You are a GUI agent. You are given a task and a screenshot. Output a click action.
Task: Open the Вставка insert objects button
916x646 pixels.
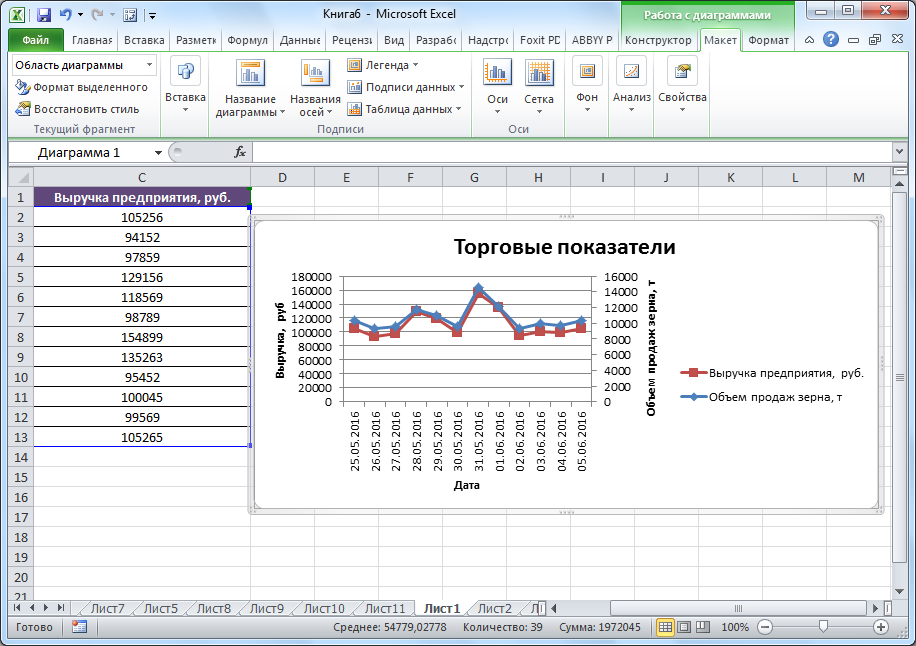185,84
